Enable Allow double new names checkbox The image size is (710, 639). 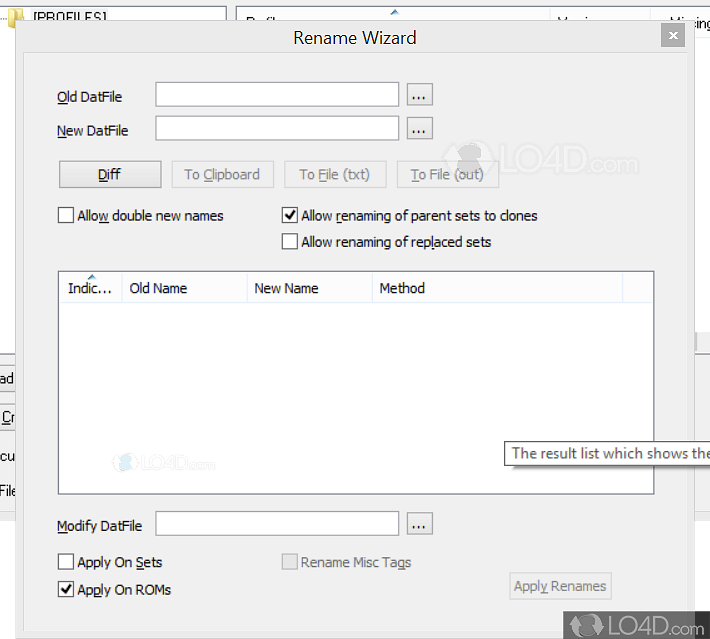pos(66,215)
